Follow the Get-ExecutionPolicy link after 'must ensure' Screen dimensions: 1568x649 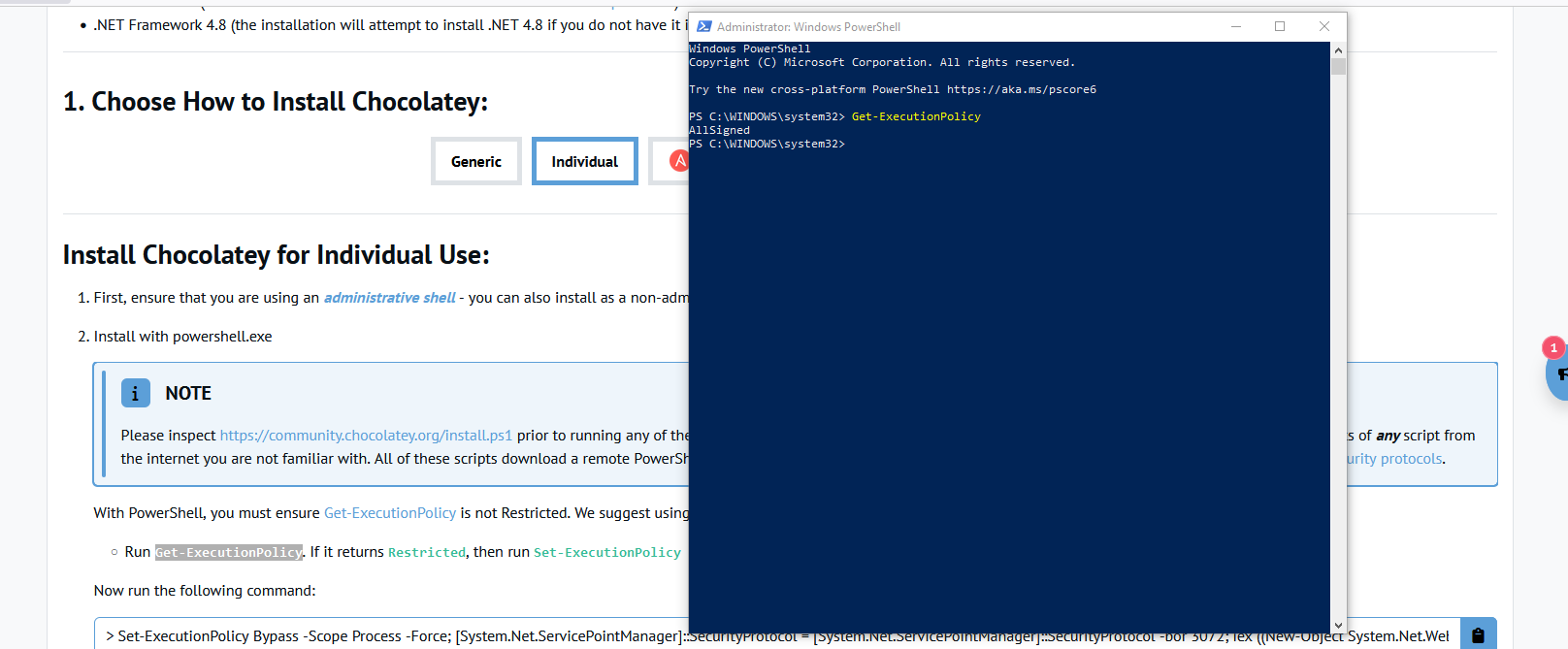pos(389,513)
